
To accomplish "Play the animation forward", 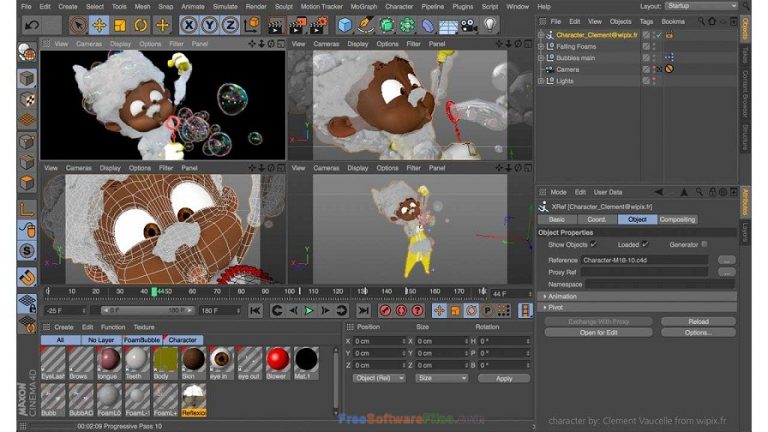I will coord(309,311).
